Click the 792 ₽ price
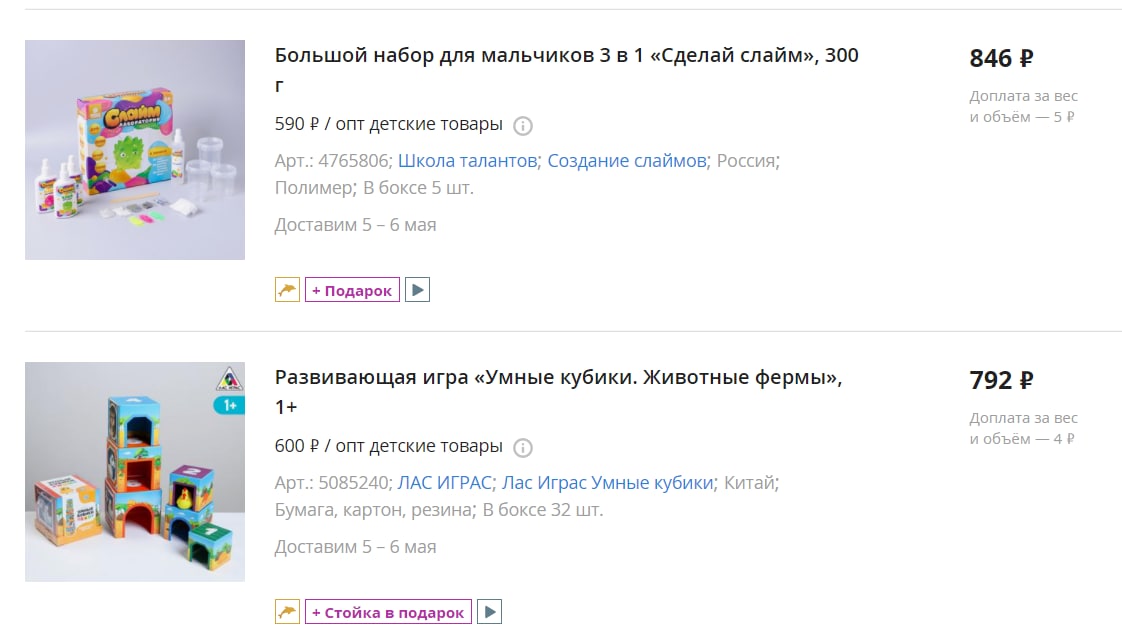 [1001, 380]
